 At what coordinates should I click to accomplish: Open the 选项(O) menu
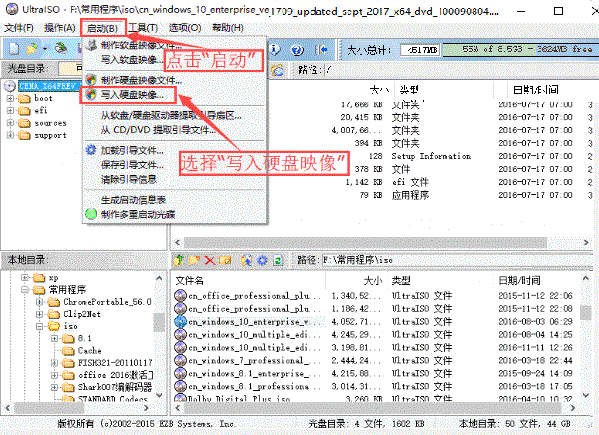(x=185, y=28)
